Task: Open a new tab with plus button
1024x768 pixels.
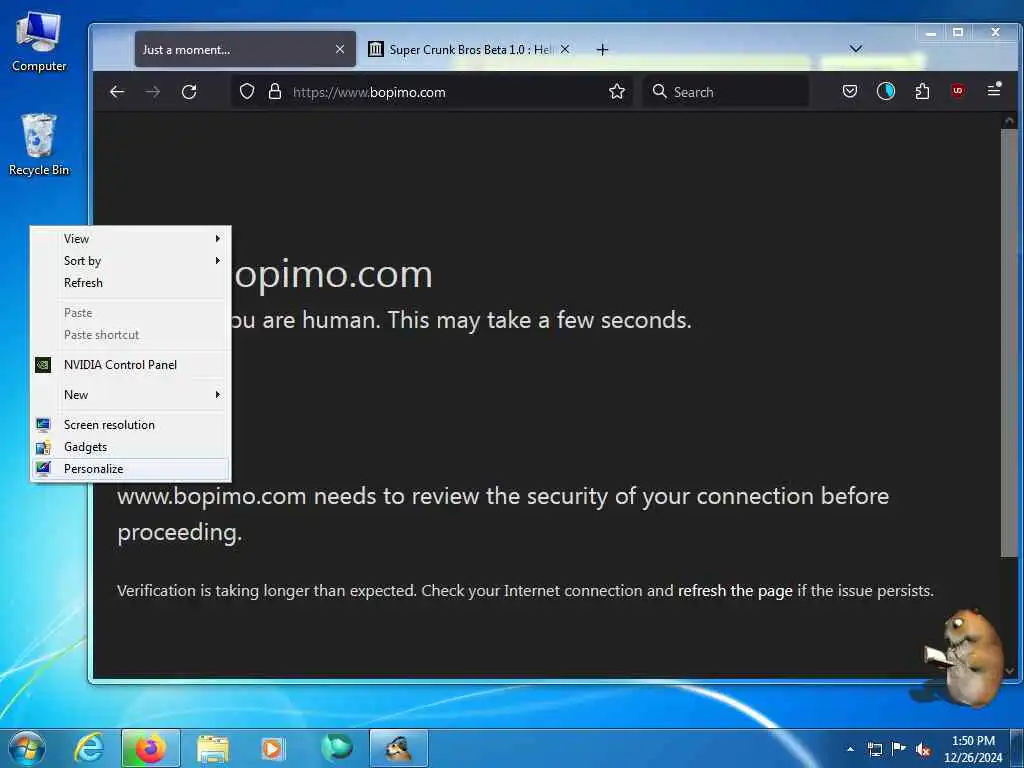Action: (x=602, y=50)
